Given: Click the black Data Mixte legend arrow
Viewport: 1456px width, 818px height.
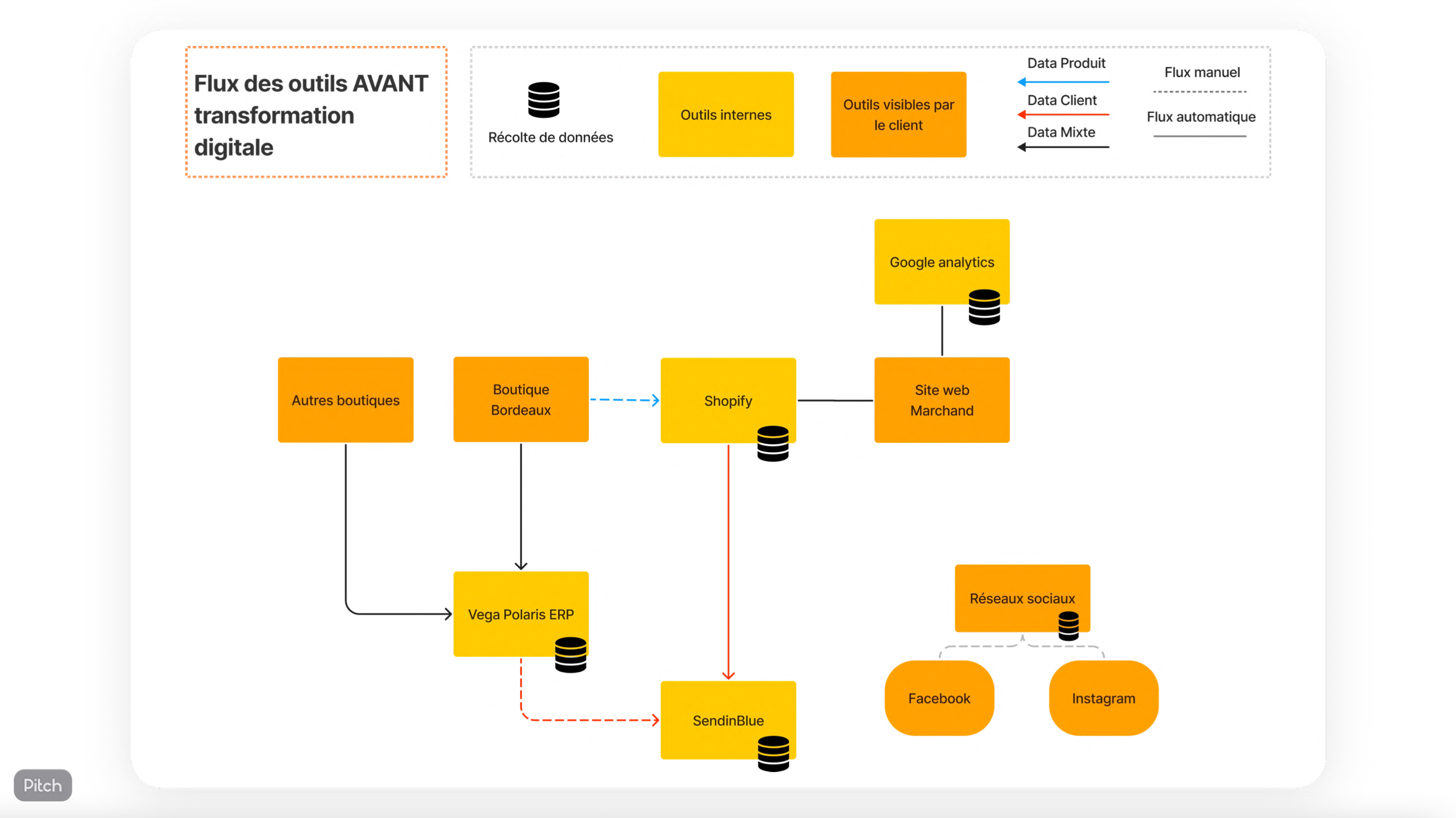Looking at the screenshot, I should pos(1062,147).
